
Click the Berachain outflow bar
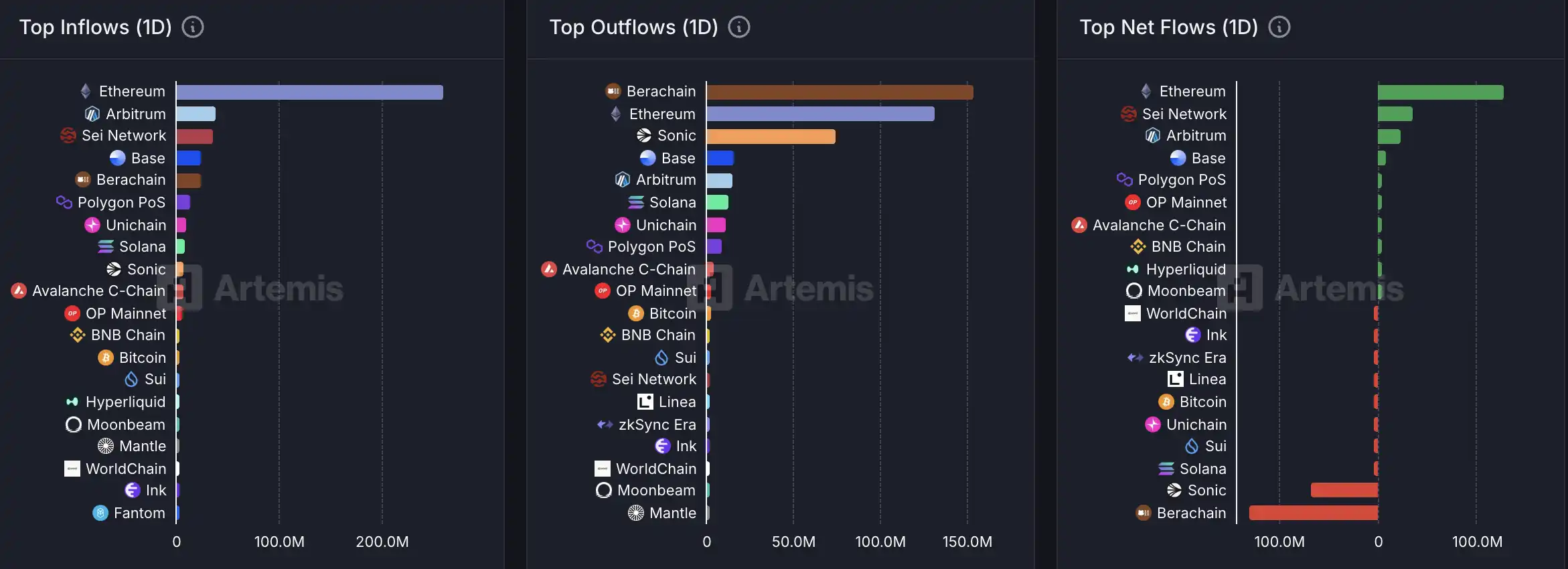point(840,92)
